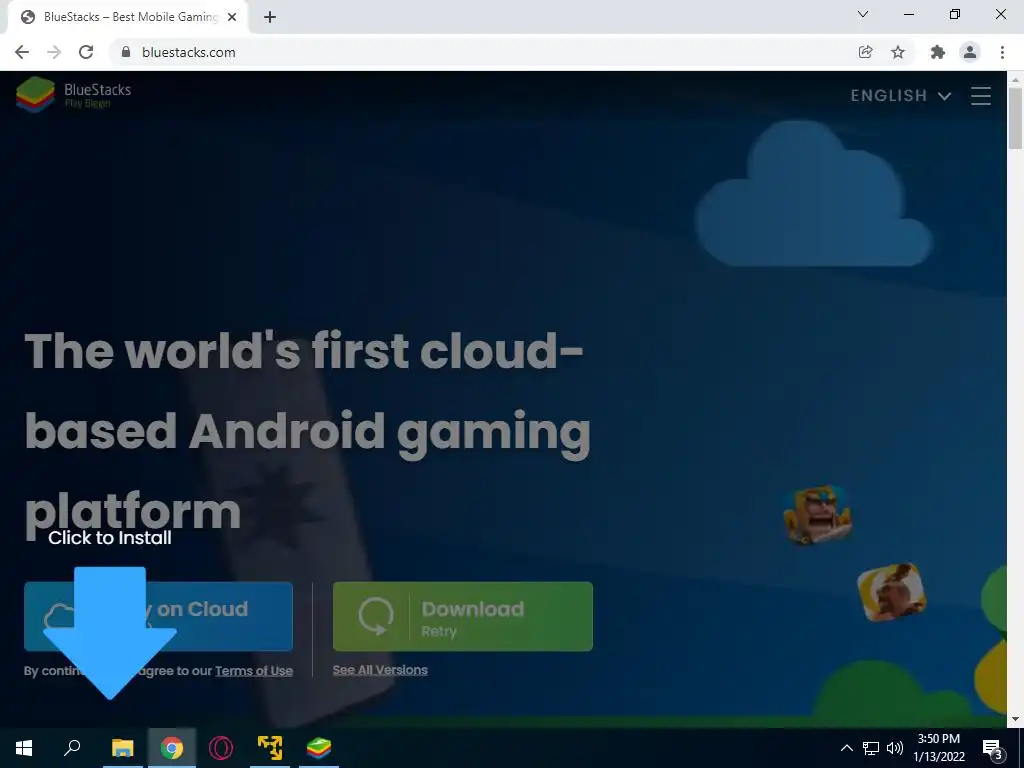The height and width of the screenshot is (768, 1024).
Task: Bookmark this page with the star
Action: (x=898, y=52)
